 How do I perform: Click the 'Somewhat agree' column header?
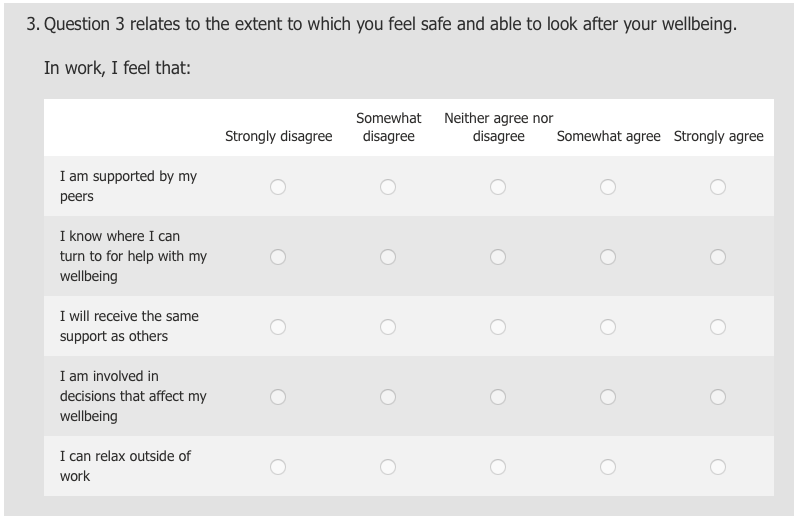(608, 136)
